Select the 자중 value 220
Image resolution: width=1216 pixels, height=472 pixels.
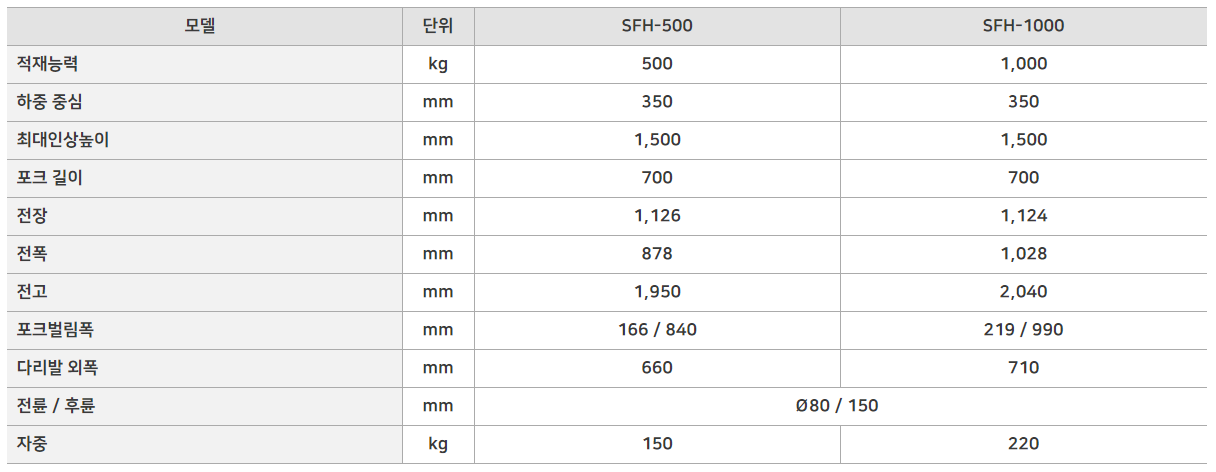(1023, 444)
